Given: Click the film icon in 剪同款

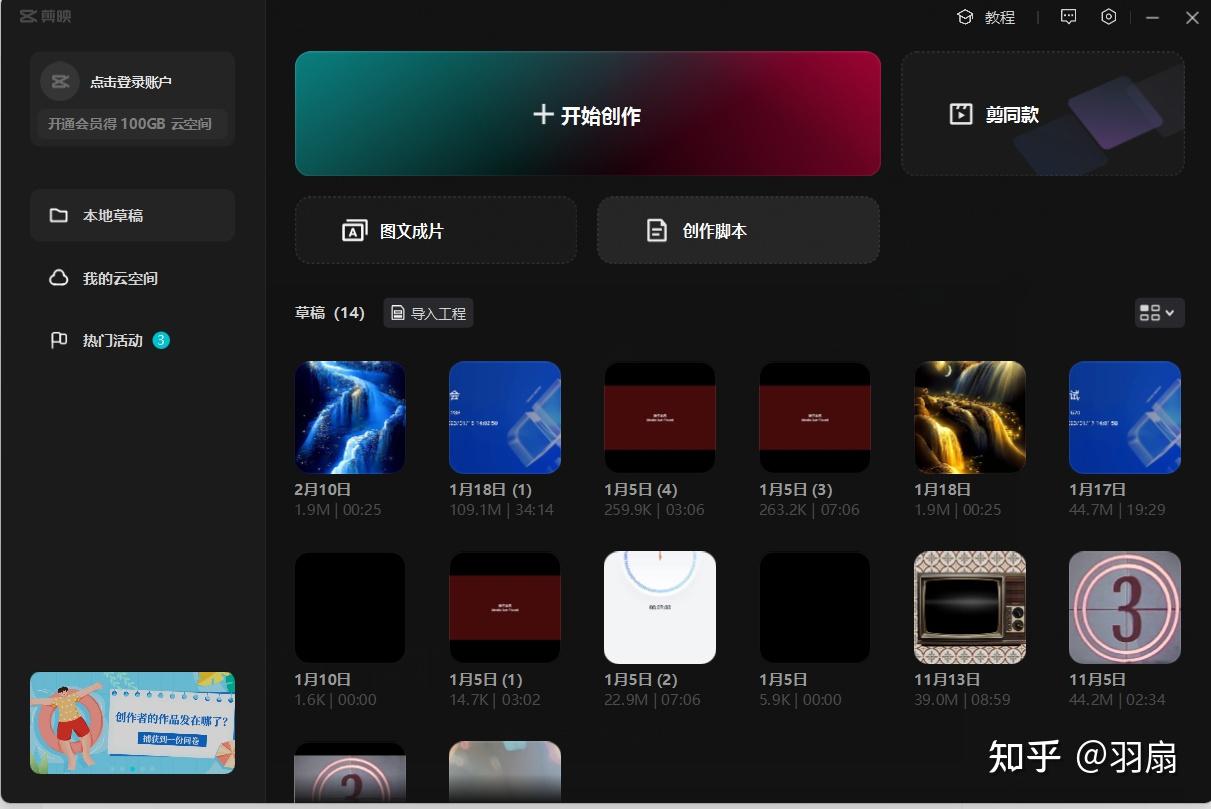Looking at the screenshot, I should [x=960, y=114].
